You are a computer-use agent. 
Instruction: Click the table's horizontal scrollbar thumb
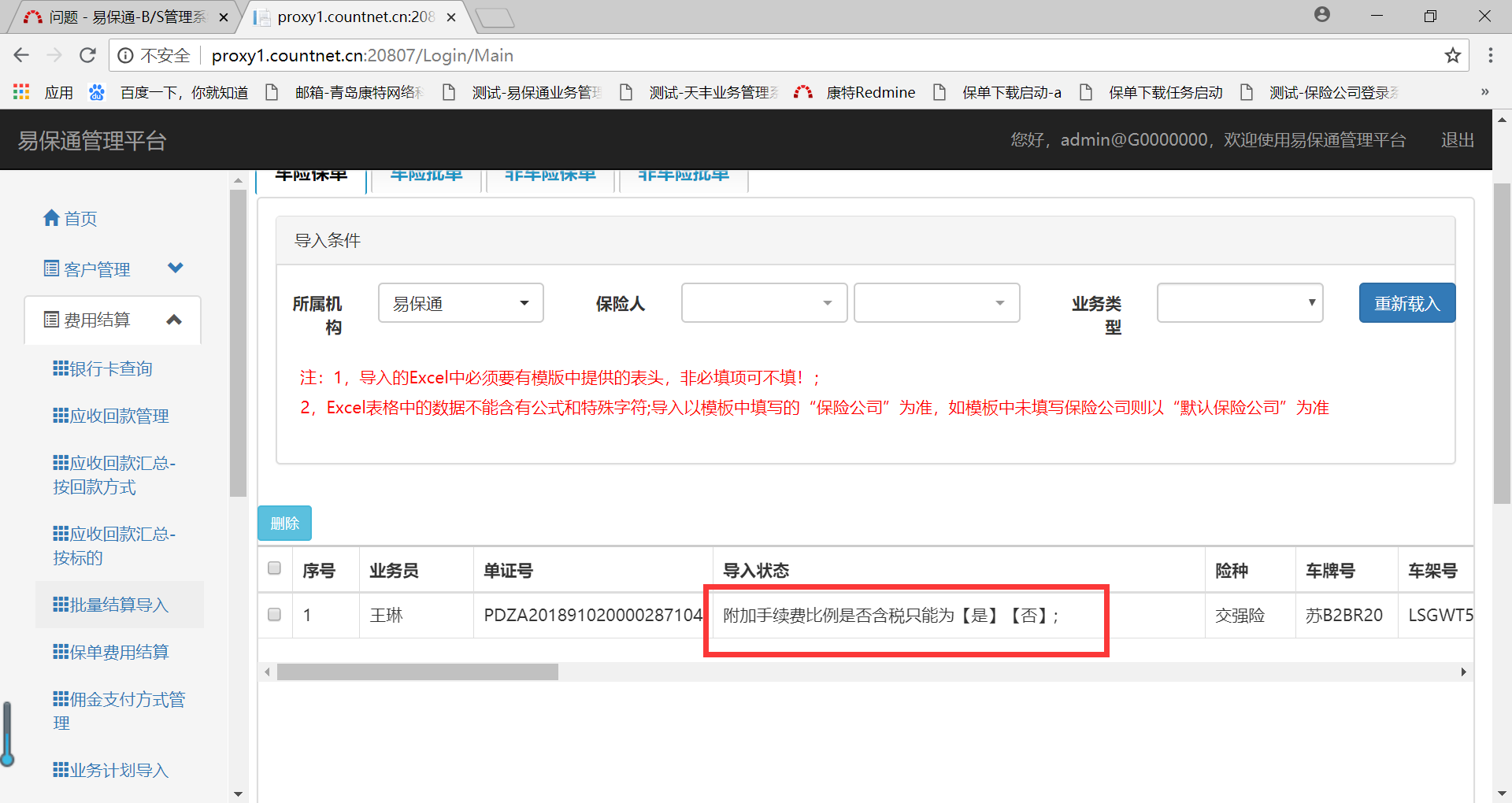coord(417,672)
